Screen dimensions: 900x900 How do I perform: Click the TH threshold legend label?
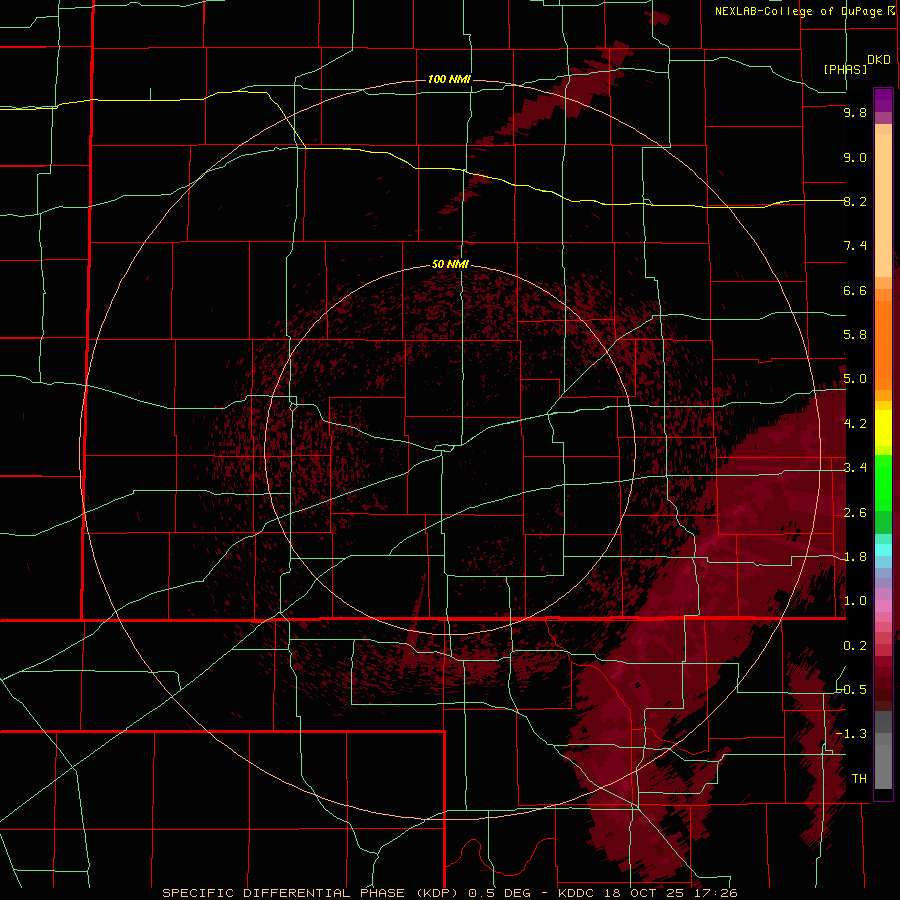point(859,779)
